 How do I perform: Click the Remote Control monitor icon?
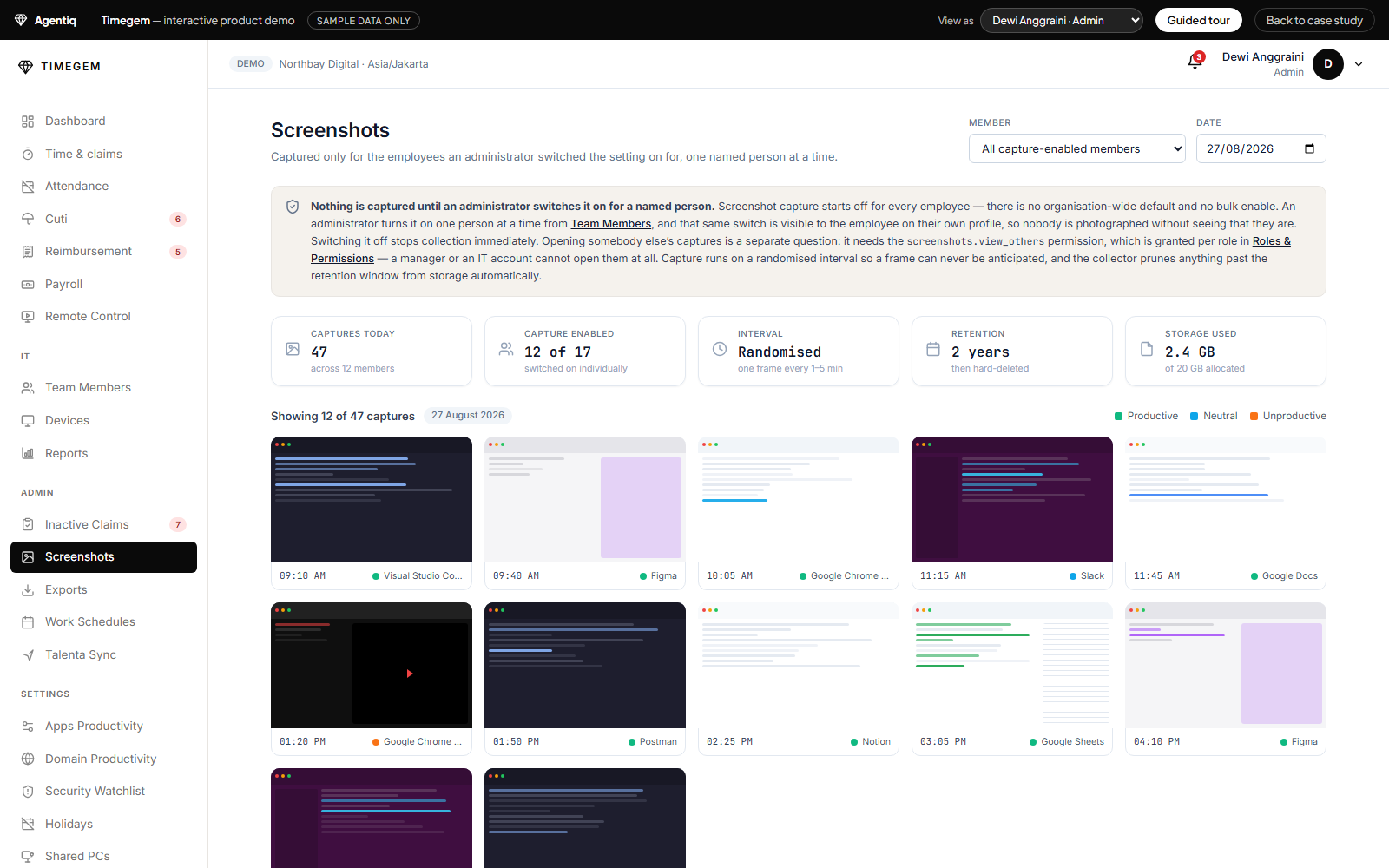click(x=28, y=317)
